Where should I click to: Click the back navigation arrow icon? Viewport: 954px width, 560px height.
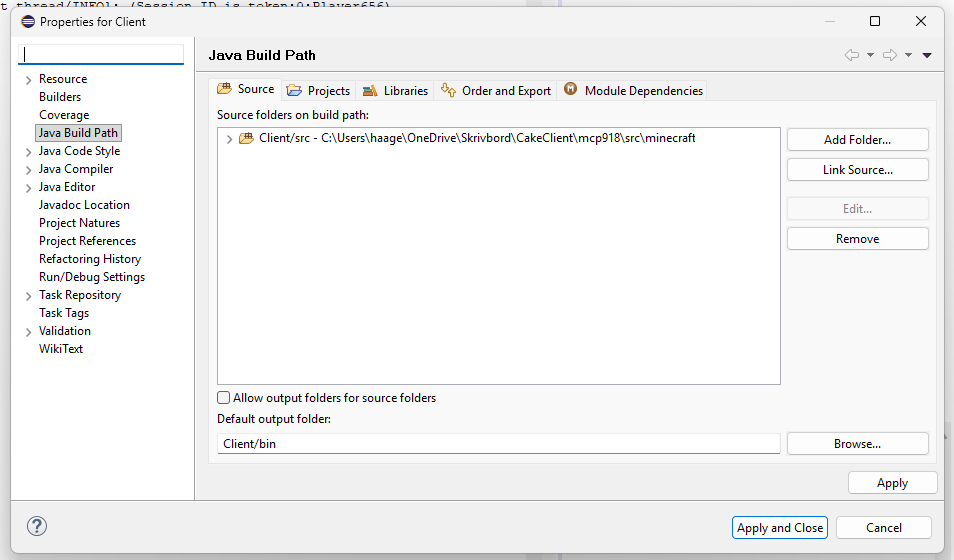[x=852, y=55]
